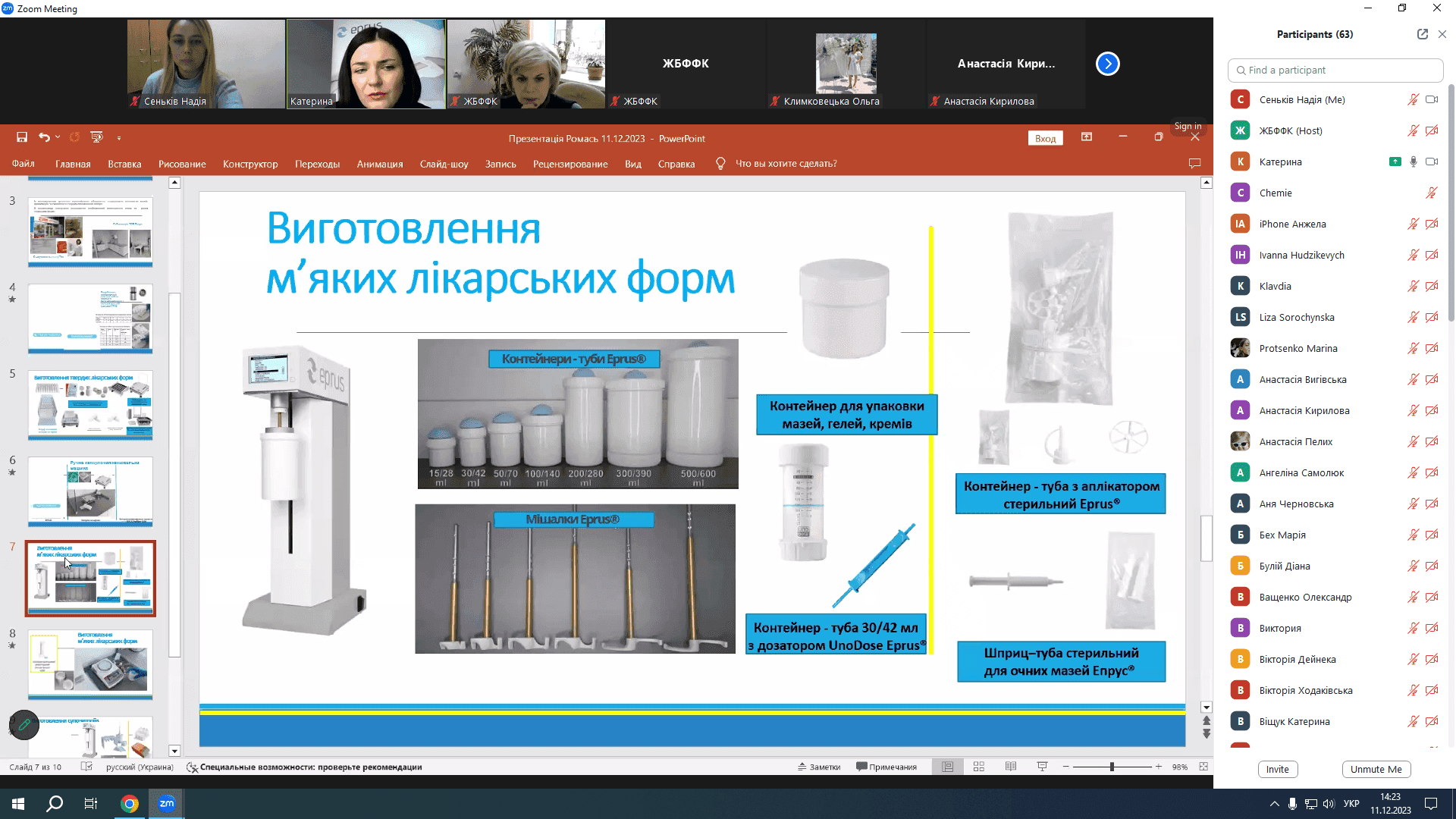
Task: Start slideshow from beginning via quick access icon
Action: click(x=96, y=137)
